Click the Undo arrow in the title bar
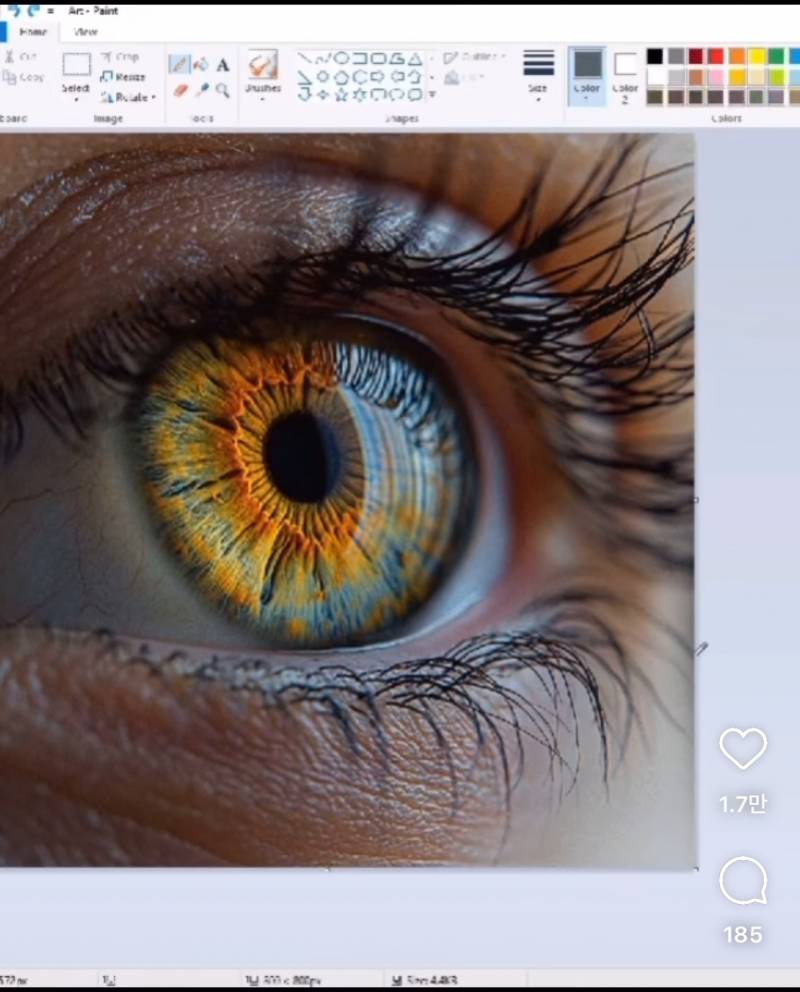The height and width of the screenshot is (992, 800). (x=13, y=10)
